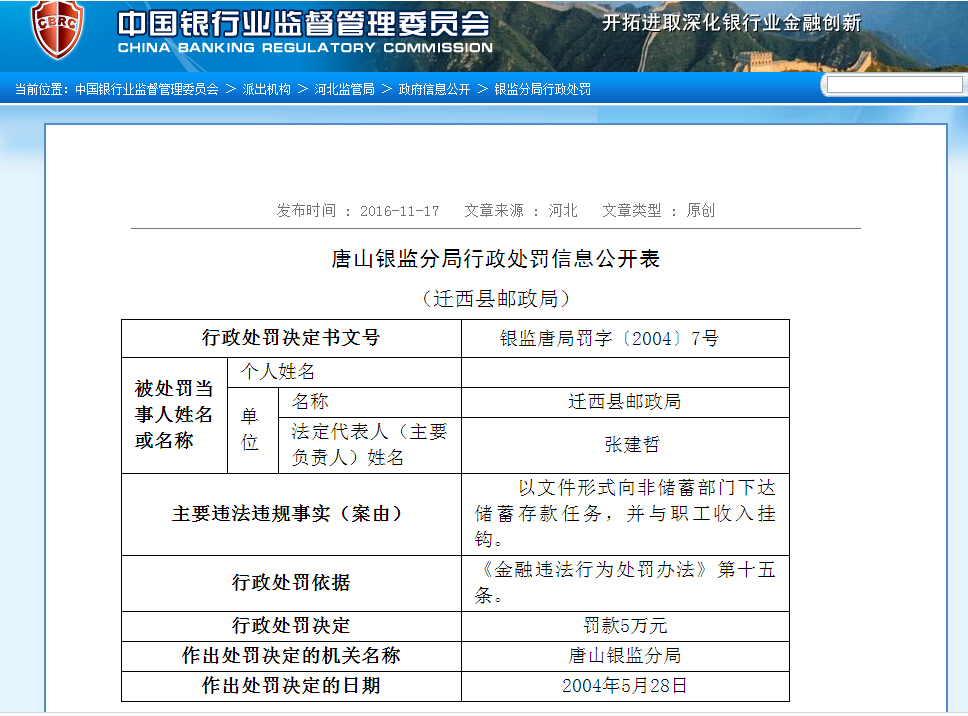Open 中国银行业监督管理委员会 breadcrumb link

tap(147, 90)
